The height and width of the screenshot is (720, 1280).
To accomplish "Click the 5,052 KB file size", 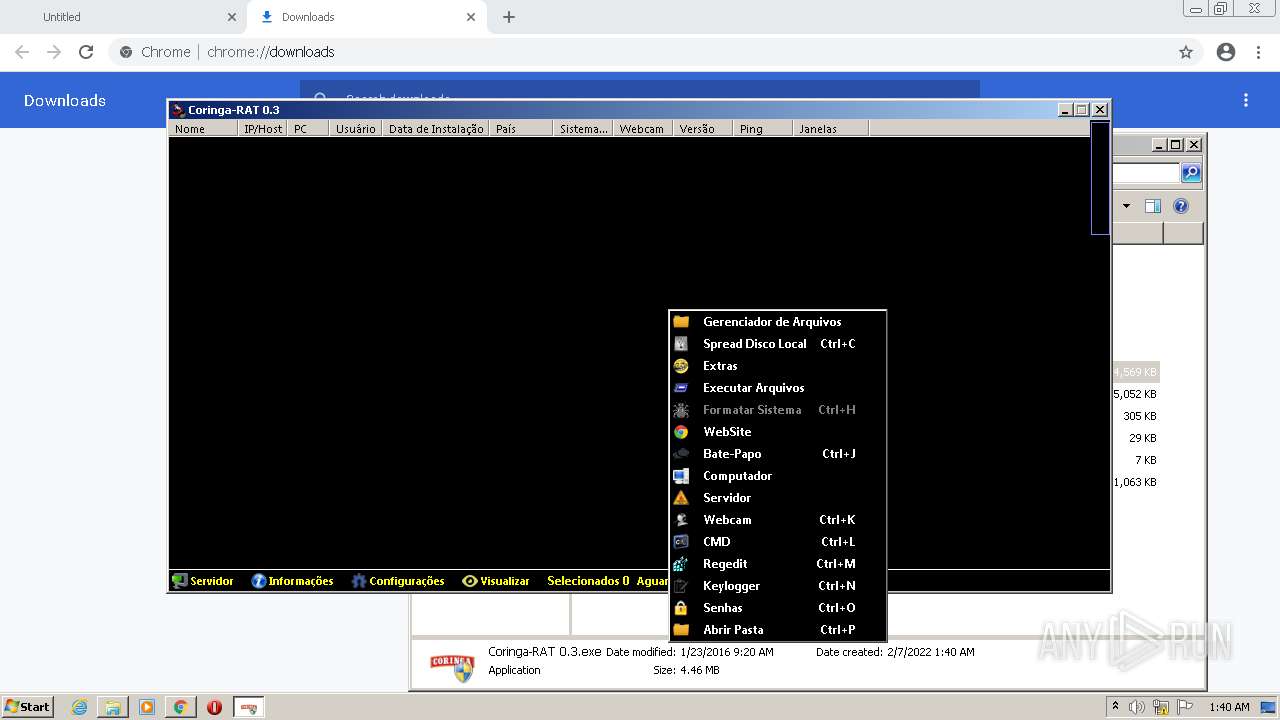I will (1135, 394).
